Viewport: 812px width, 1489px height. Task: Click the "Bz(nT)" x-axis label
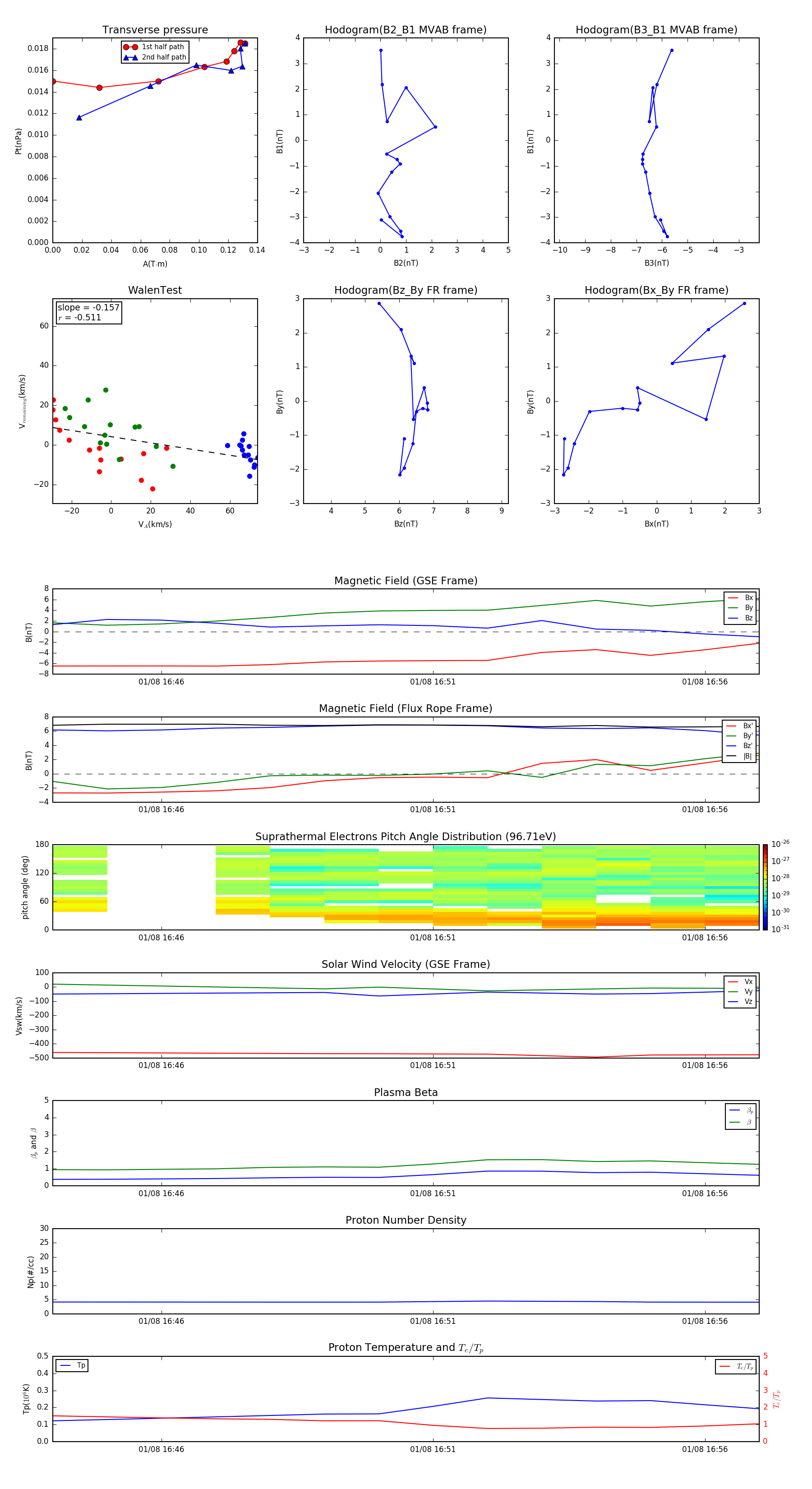tap(406, 524)
